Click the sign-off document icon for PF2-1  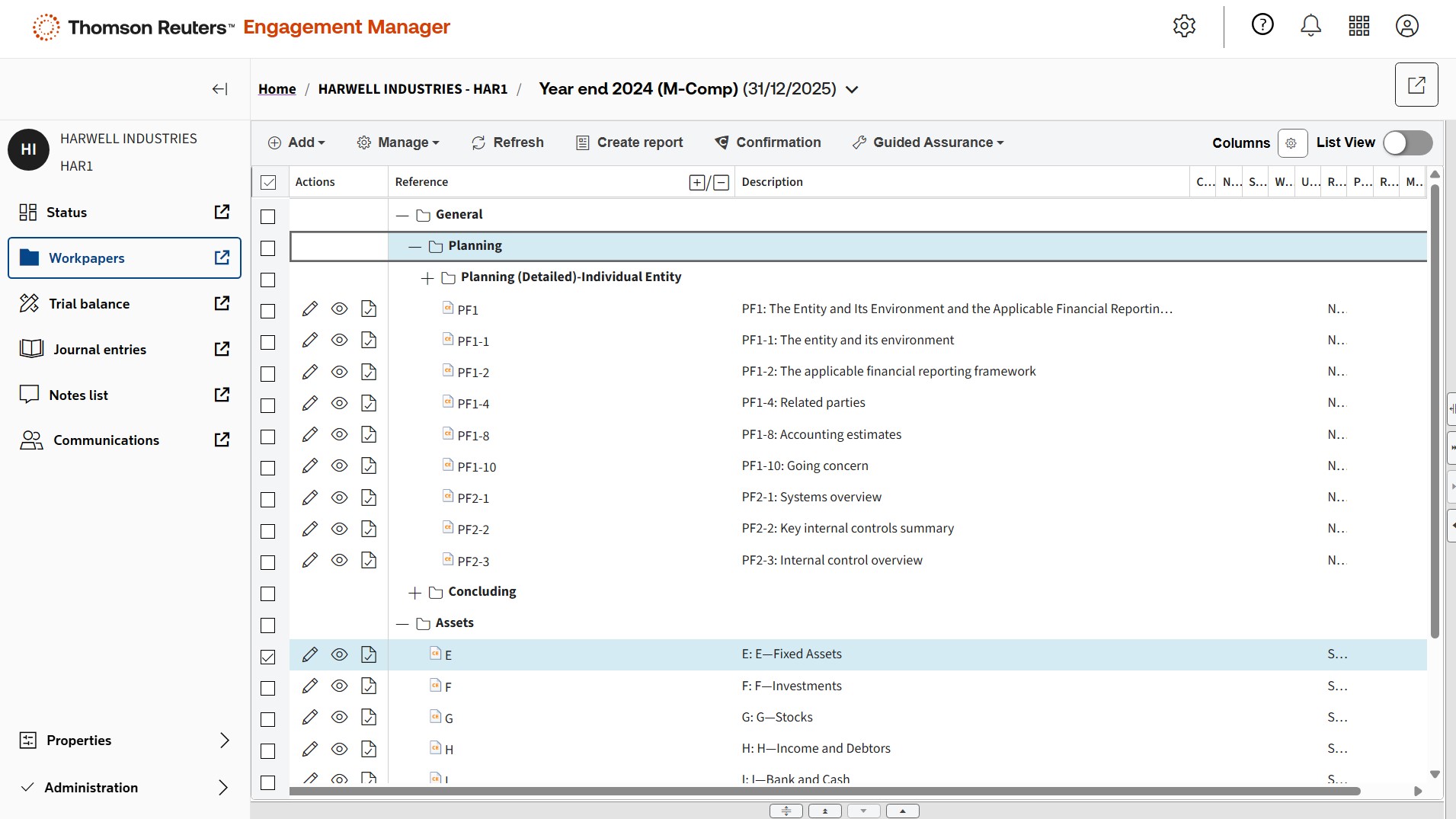369,497
